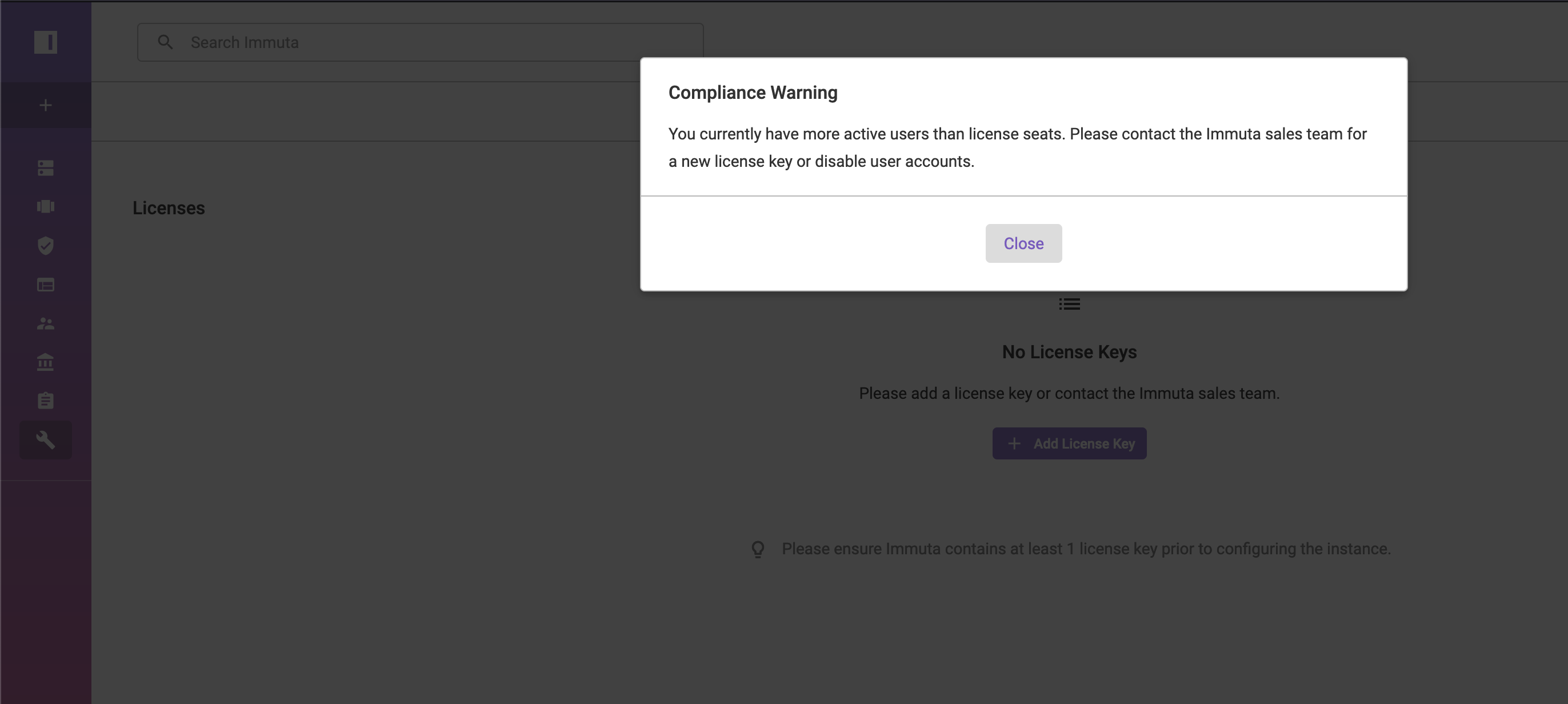Image resolution: width=1568 pixels, height=704 pixels.
Task: Open App Settings wrench icon
Action: coord(46,440)
